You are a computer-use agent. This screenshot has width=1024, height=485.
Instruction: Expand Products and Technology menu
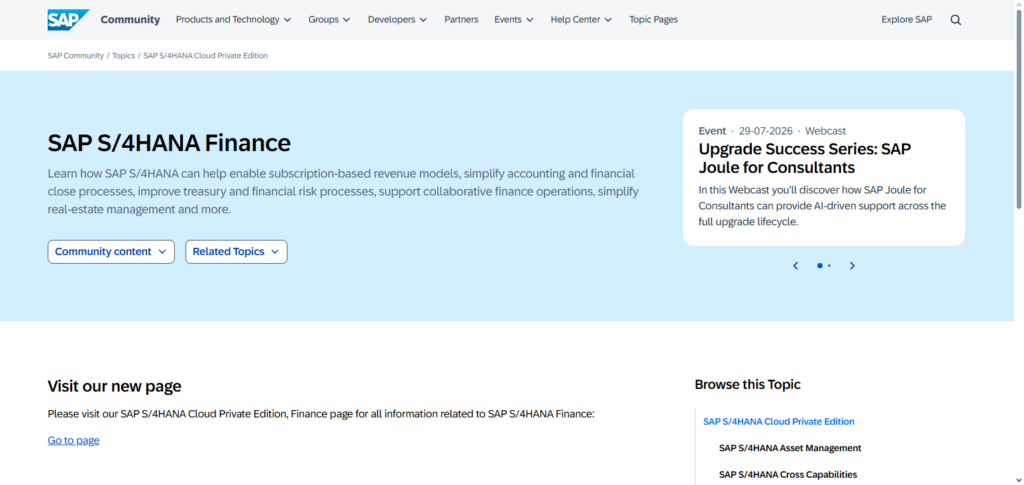pos(233,20)
